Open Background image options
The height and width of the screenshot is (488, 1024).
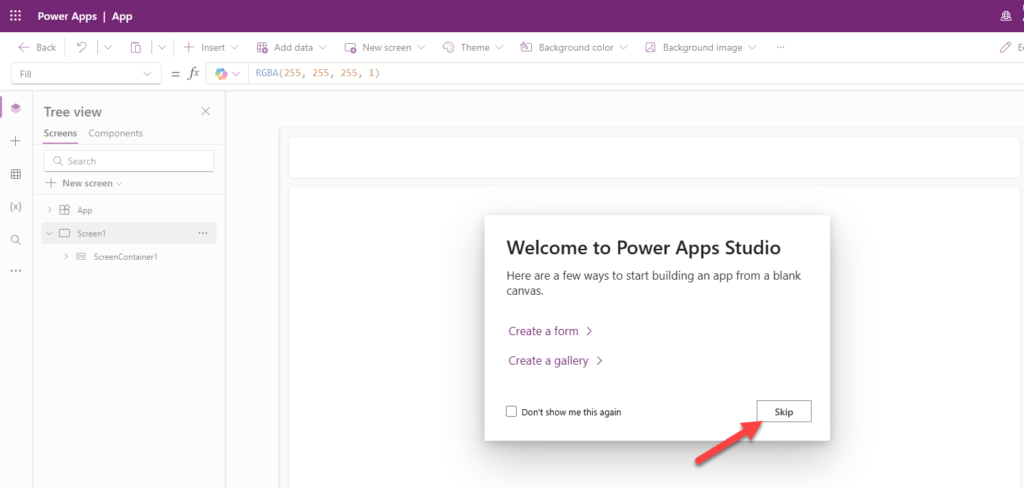tap(700, 48)
